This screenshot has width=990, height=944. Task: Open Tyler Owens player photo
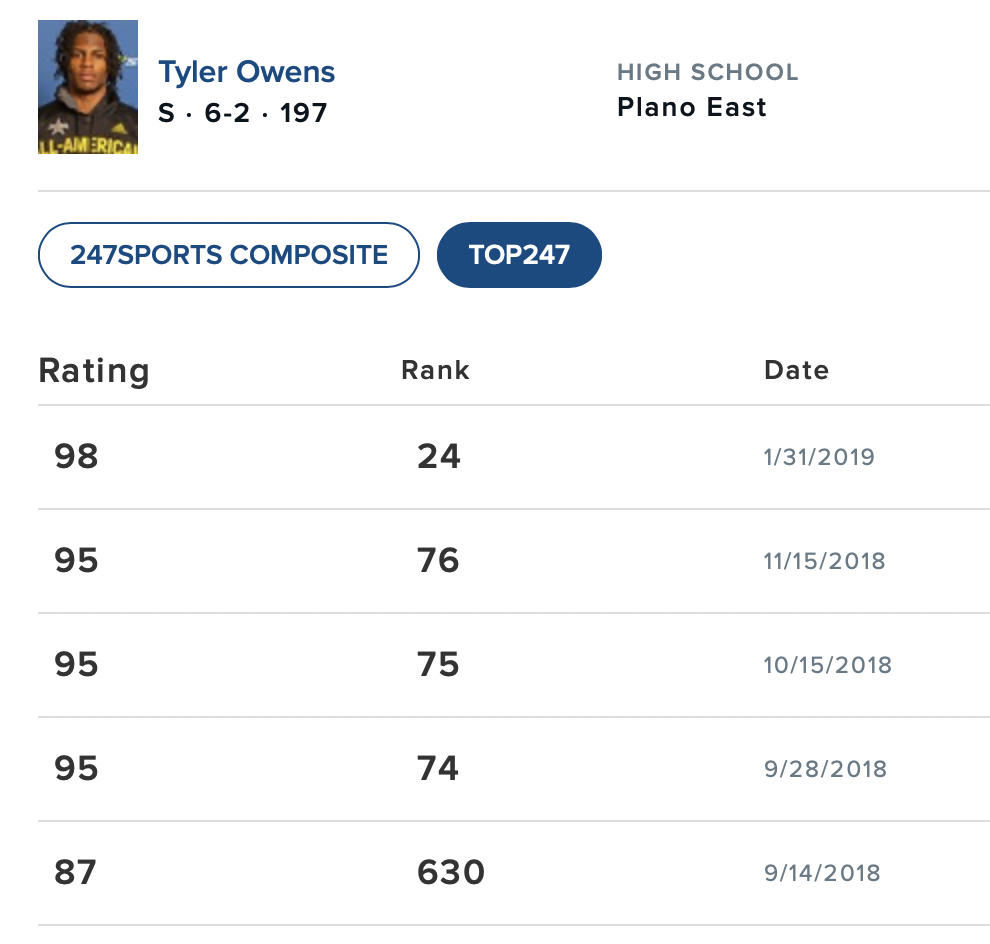[x=88, y=87]
